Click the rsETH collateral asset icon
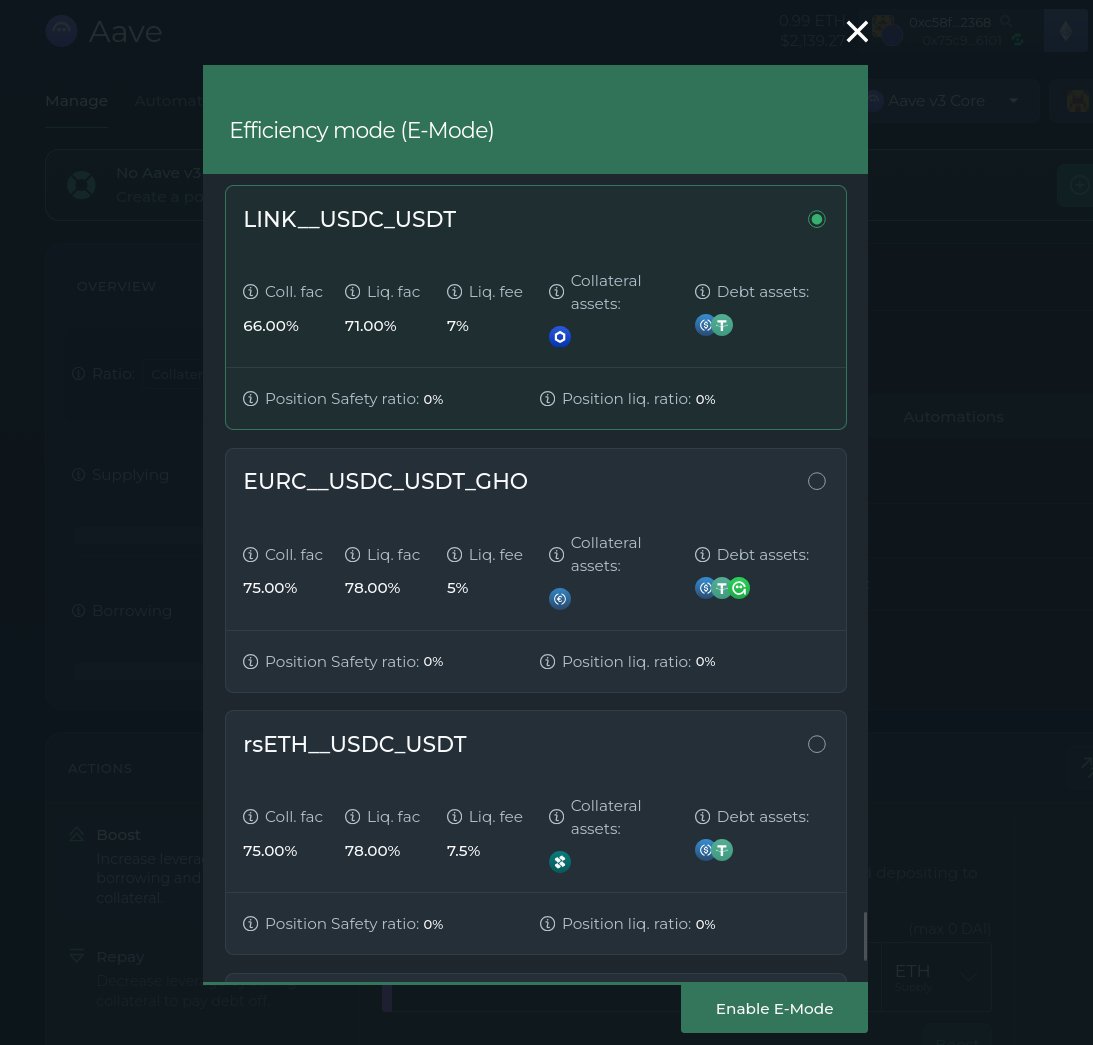Image resolution: width=1093 pixels, height=1045 pixels. (x=560, y=862)
